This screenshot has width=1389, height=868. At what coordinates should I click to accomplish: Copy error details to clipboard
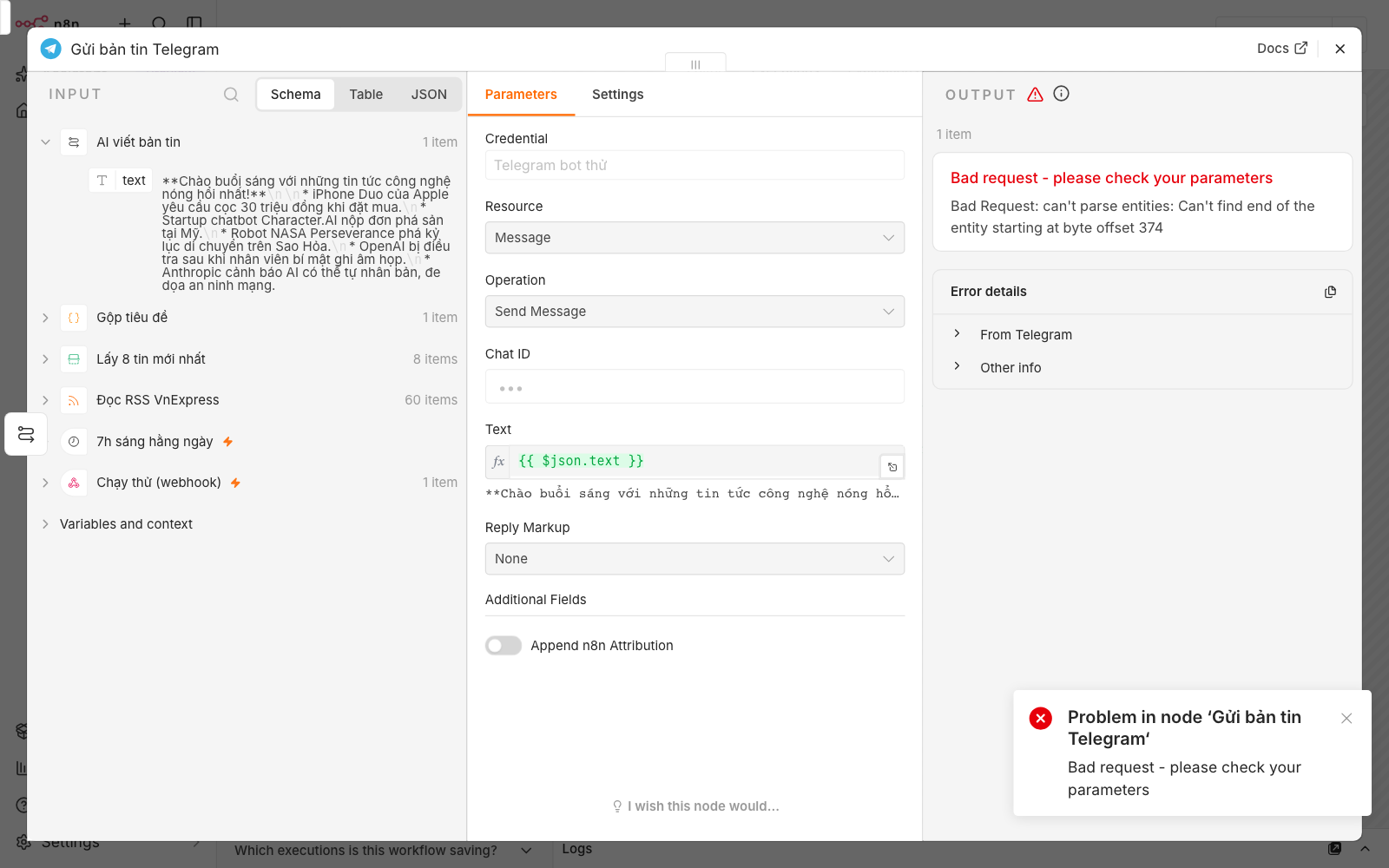pos(1330,292)
